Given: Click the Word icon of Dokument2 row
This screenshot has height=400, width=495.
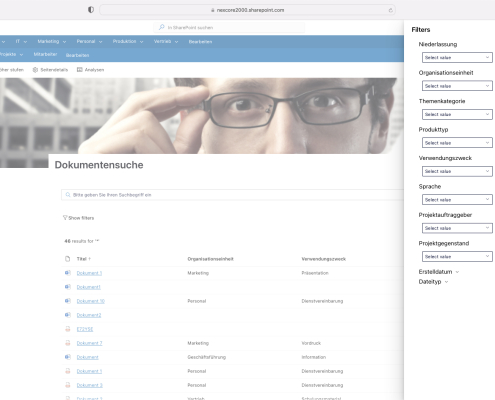Looking at the screenshot, I should tap(68, 315).
